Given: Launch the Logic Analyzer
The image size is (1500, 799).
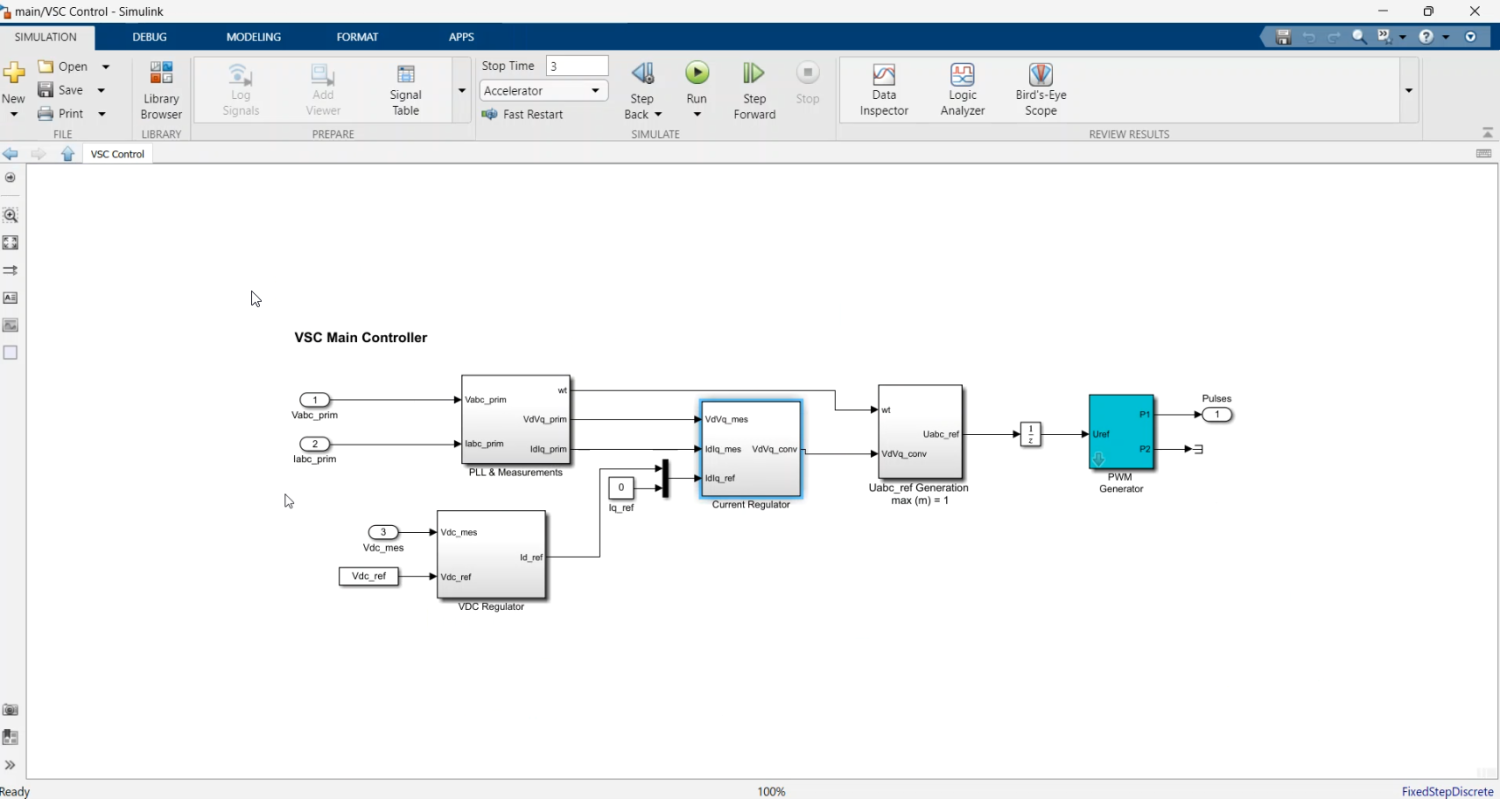Looking at the screenshot, I should click(962, 90).
